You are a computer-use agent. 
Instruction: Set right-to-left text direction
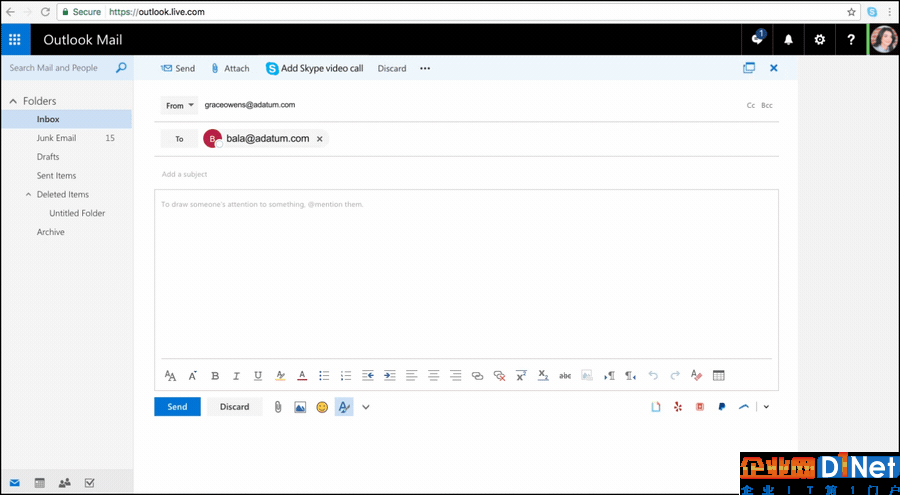coord(631,376)
